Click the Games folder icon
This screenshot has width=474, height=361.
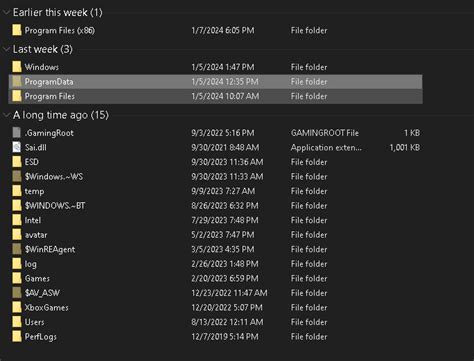[17, 278]
